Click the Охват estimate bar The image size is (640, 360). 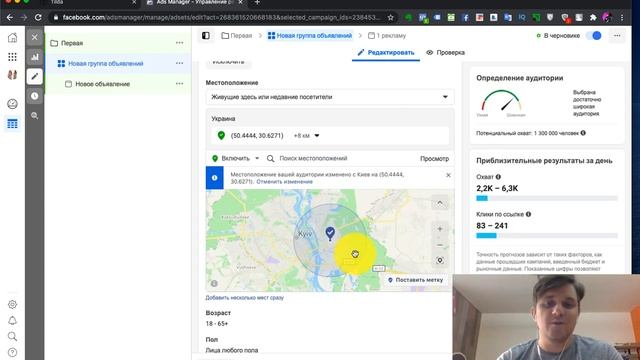(547, 198)
